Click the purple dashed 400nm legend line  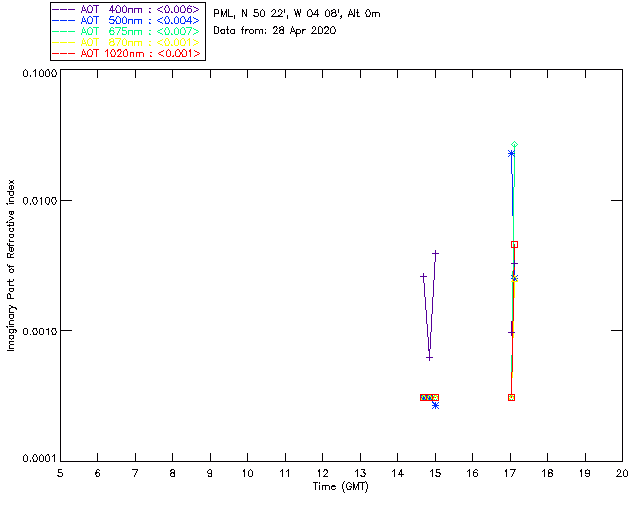pyautogui.click(x=64, y=10)
